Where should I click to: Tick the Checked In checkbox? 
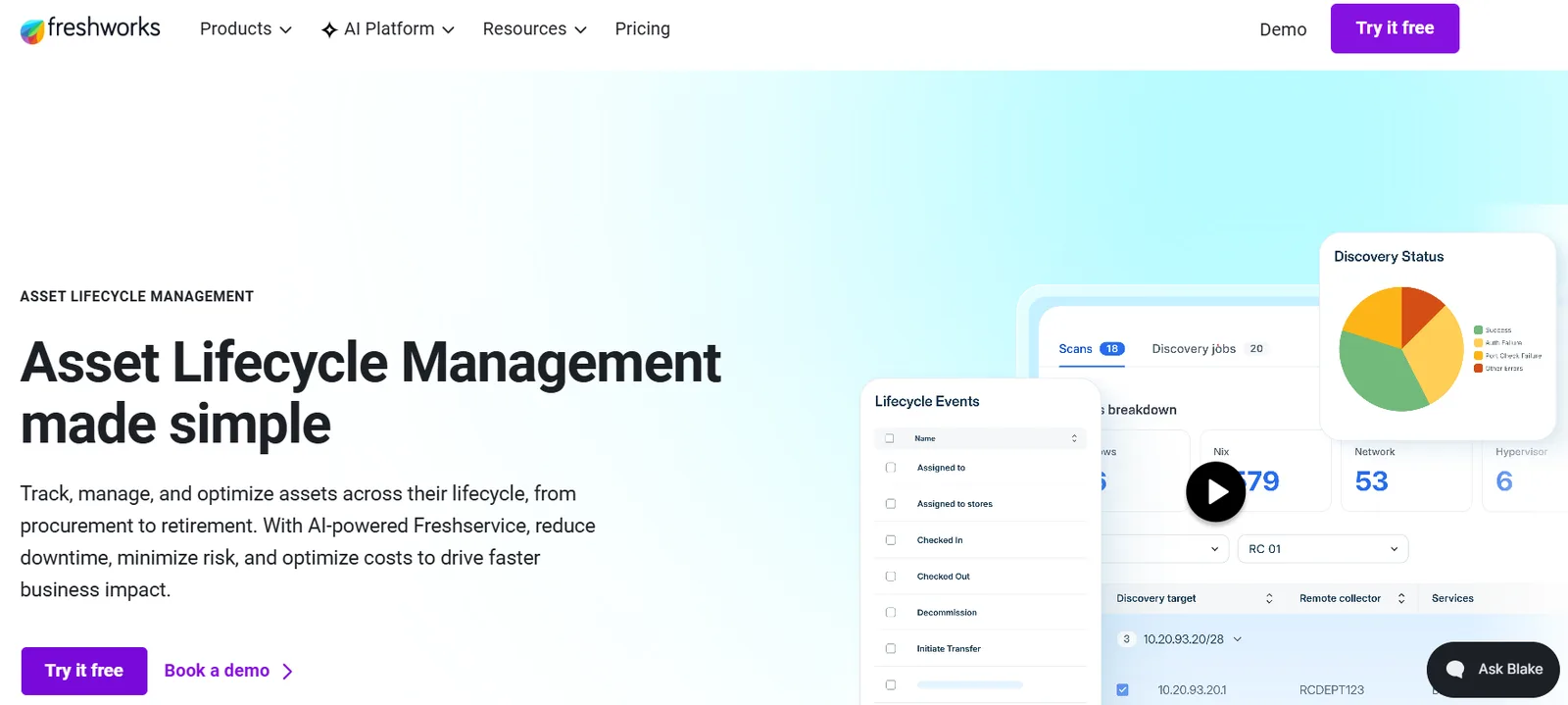point(891,540)
